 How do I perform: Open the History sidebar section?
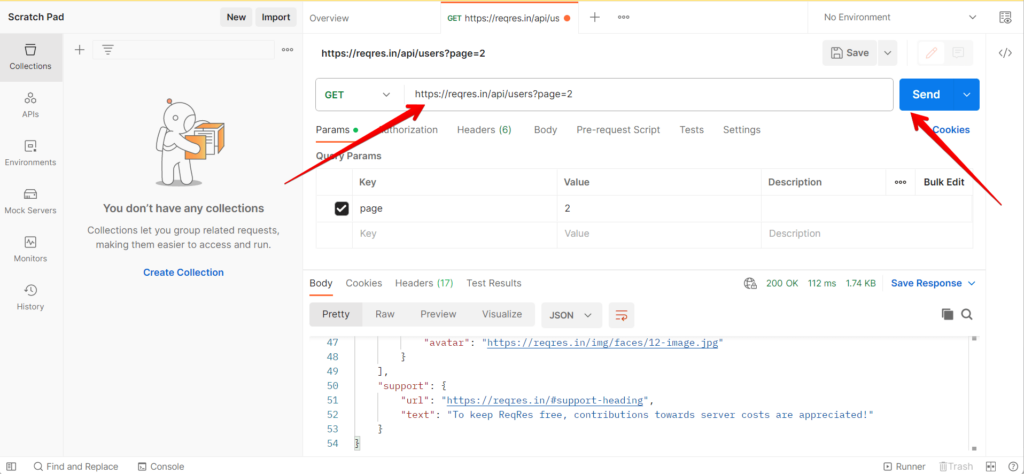pos(31,298)
